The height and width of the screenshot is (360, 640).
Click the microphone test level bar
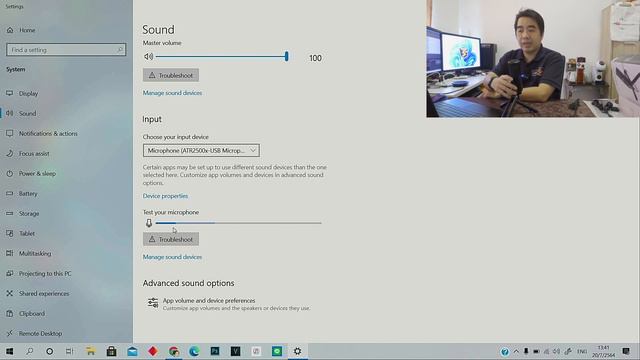point(238,223)
